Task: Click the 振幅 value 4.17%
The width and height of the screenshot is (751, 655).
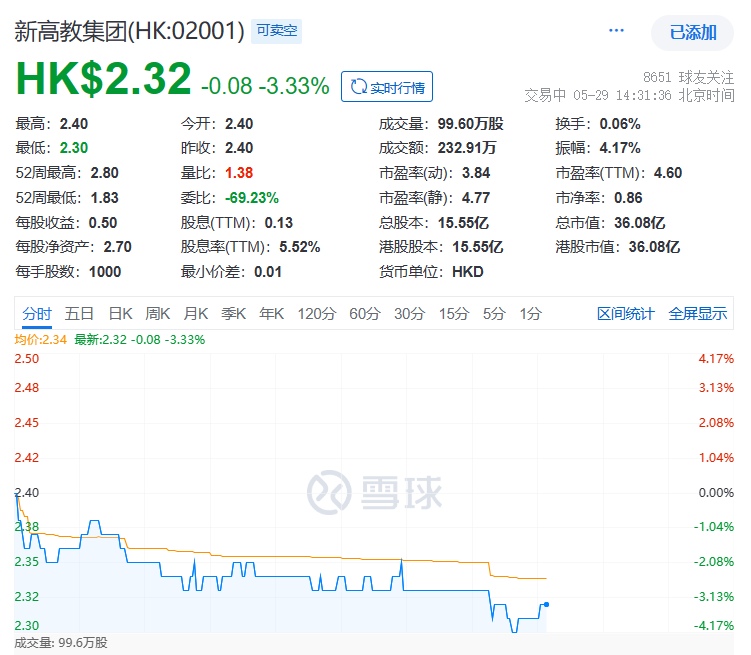Action: [620, 148]
